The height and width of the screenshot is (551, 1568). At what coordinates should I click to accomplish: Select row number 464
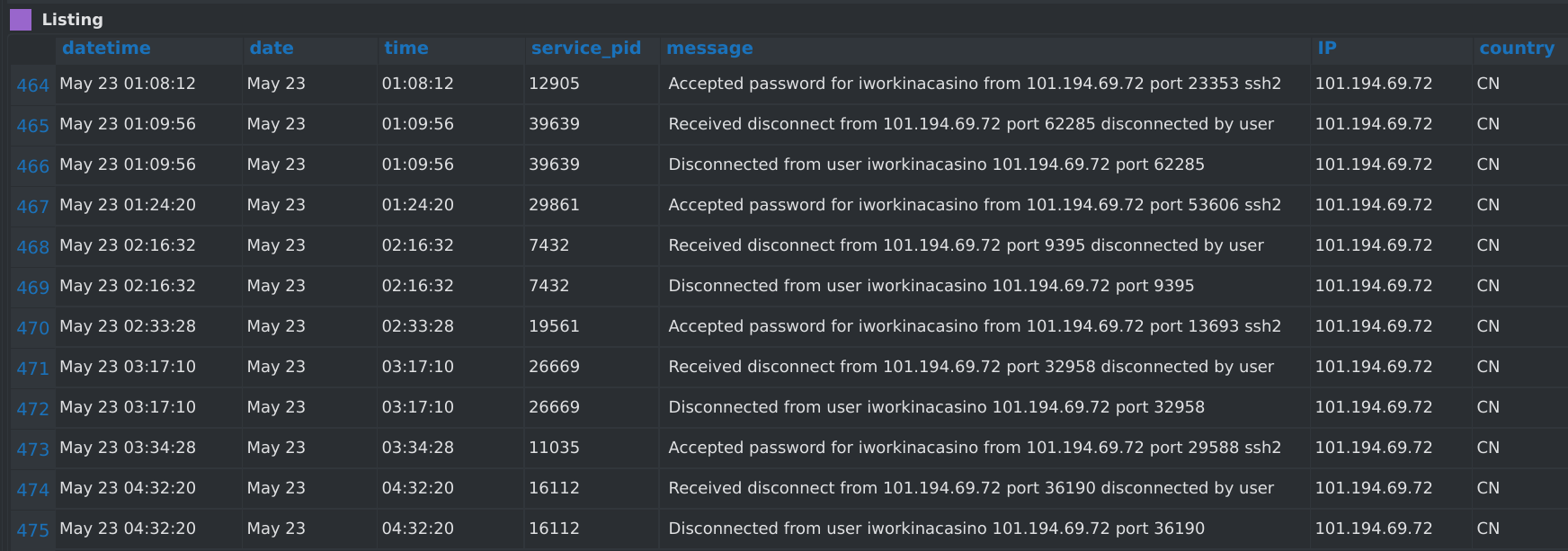click(32, 85)
